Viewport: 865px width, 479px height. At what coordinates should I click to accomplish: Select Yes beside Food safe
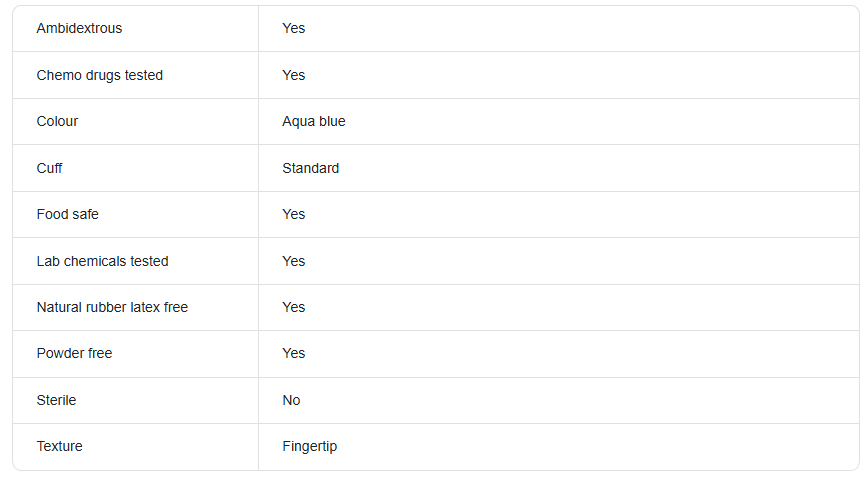pyautogui.click(x=293, y=214)
